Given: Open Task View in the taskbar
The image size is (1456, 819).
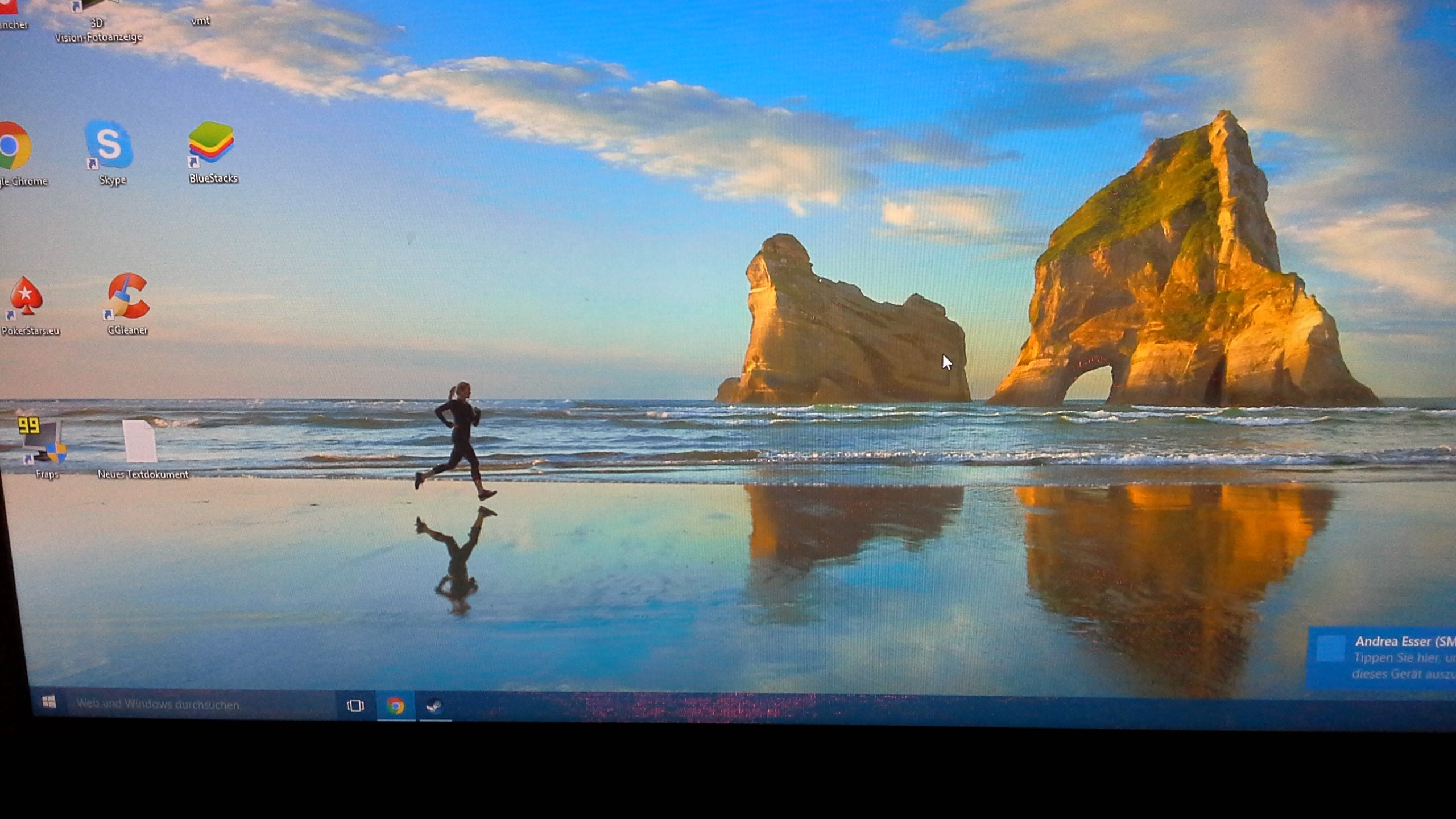Looking at the screenshot, I should [x=355, y=706].
